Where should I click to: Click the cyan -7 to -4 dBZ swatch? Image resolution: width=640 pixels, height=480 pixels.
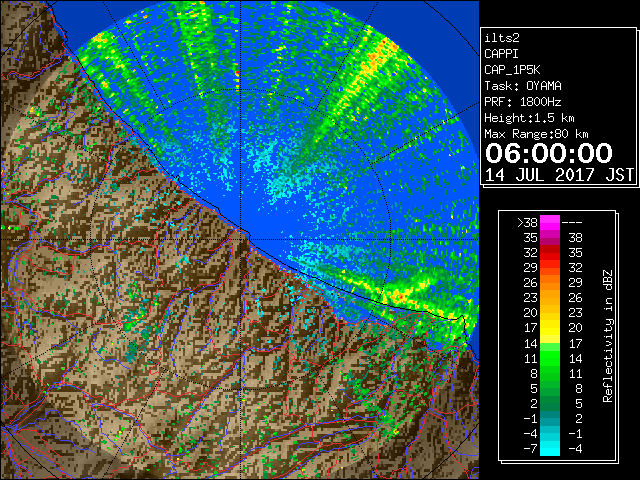click(550, 448)
